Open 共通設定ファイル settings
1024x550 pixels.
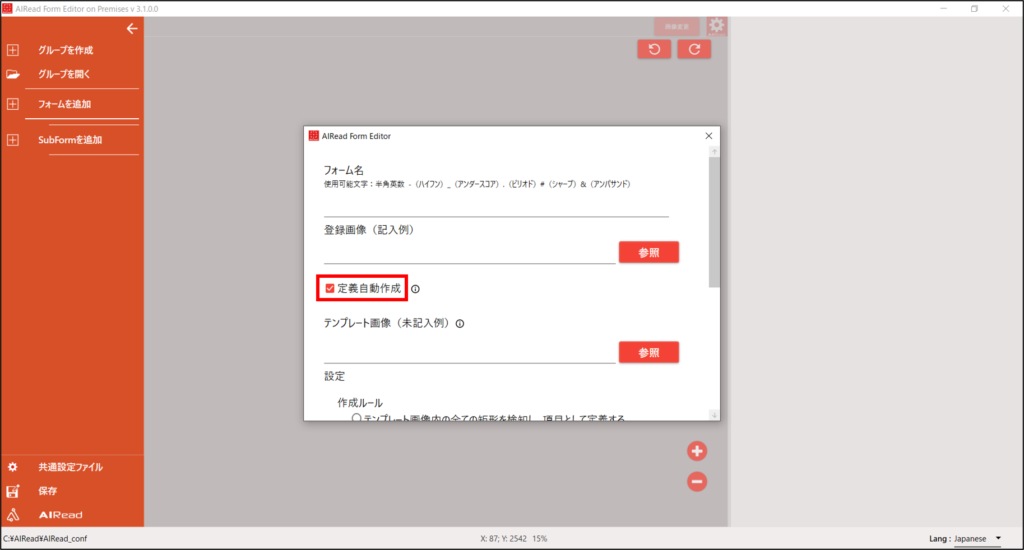click(71, 467)
